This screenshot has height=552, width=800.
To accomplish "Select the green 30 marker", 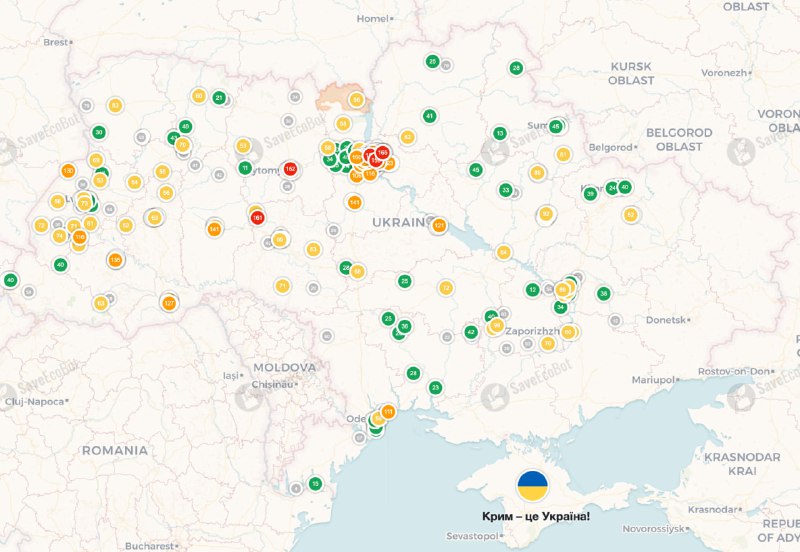I will (x=98, y=132).
